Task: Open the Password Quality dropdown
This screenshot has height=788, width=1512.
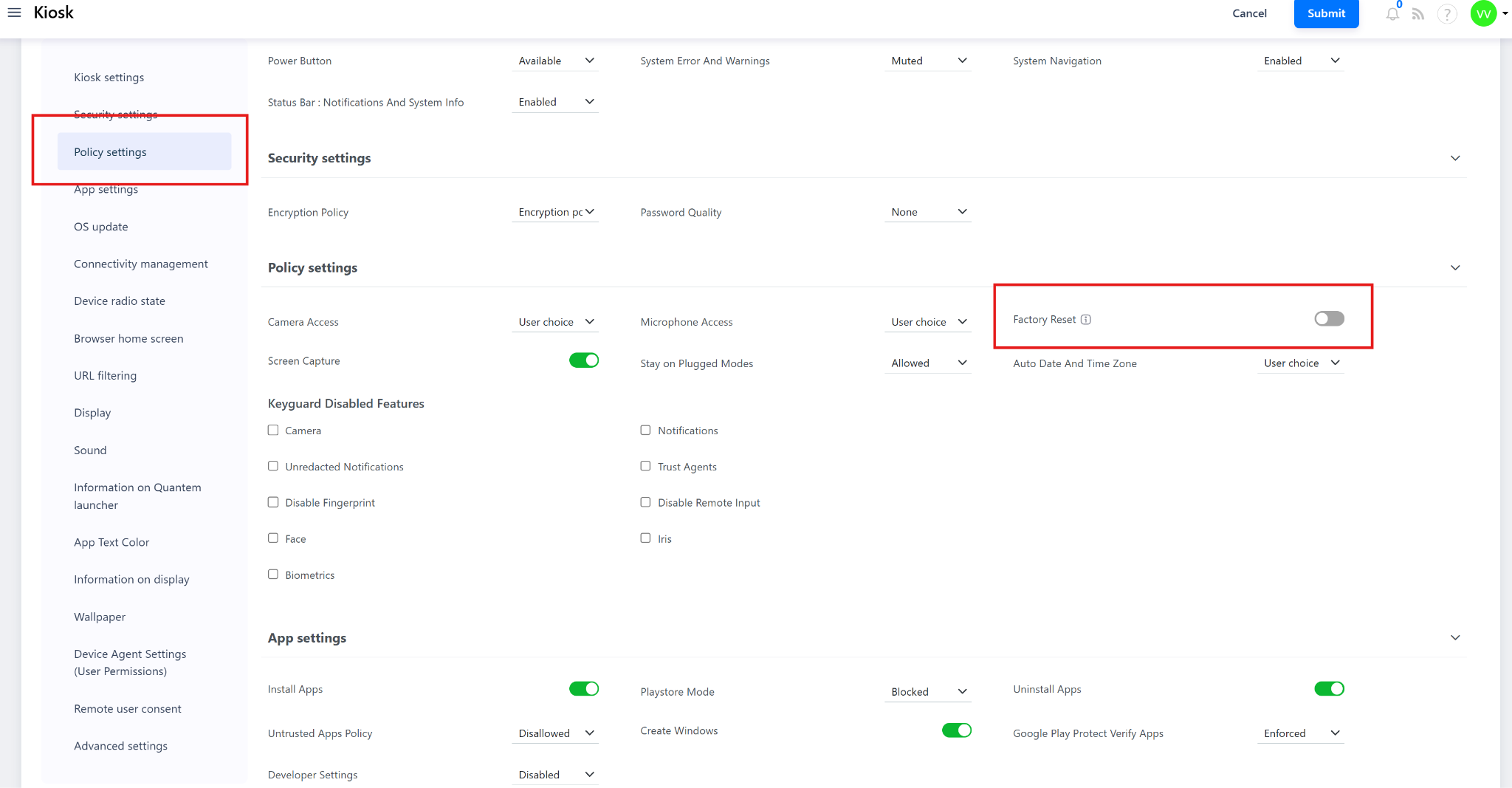Action: point(927,212)
